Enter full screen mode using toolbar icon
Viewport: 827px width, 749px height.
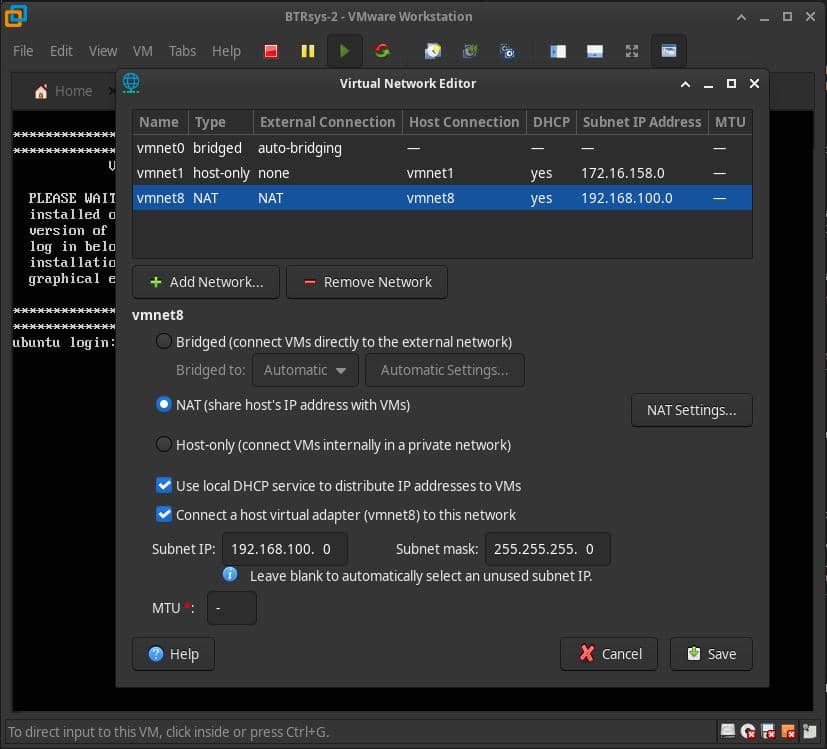631,51
